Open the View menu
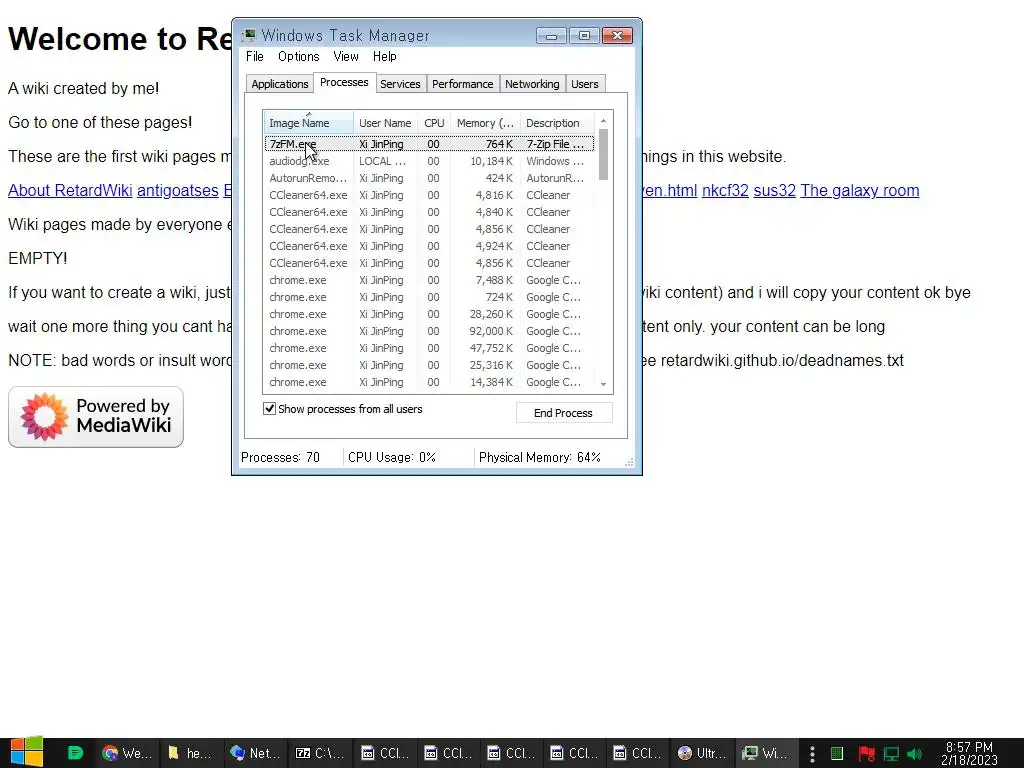The image size is (1024, 768). [x=346, y=56]
